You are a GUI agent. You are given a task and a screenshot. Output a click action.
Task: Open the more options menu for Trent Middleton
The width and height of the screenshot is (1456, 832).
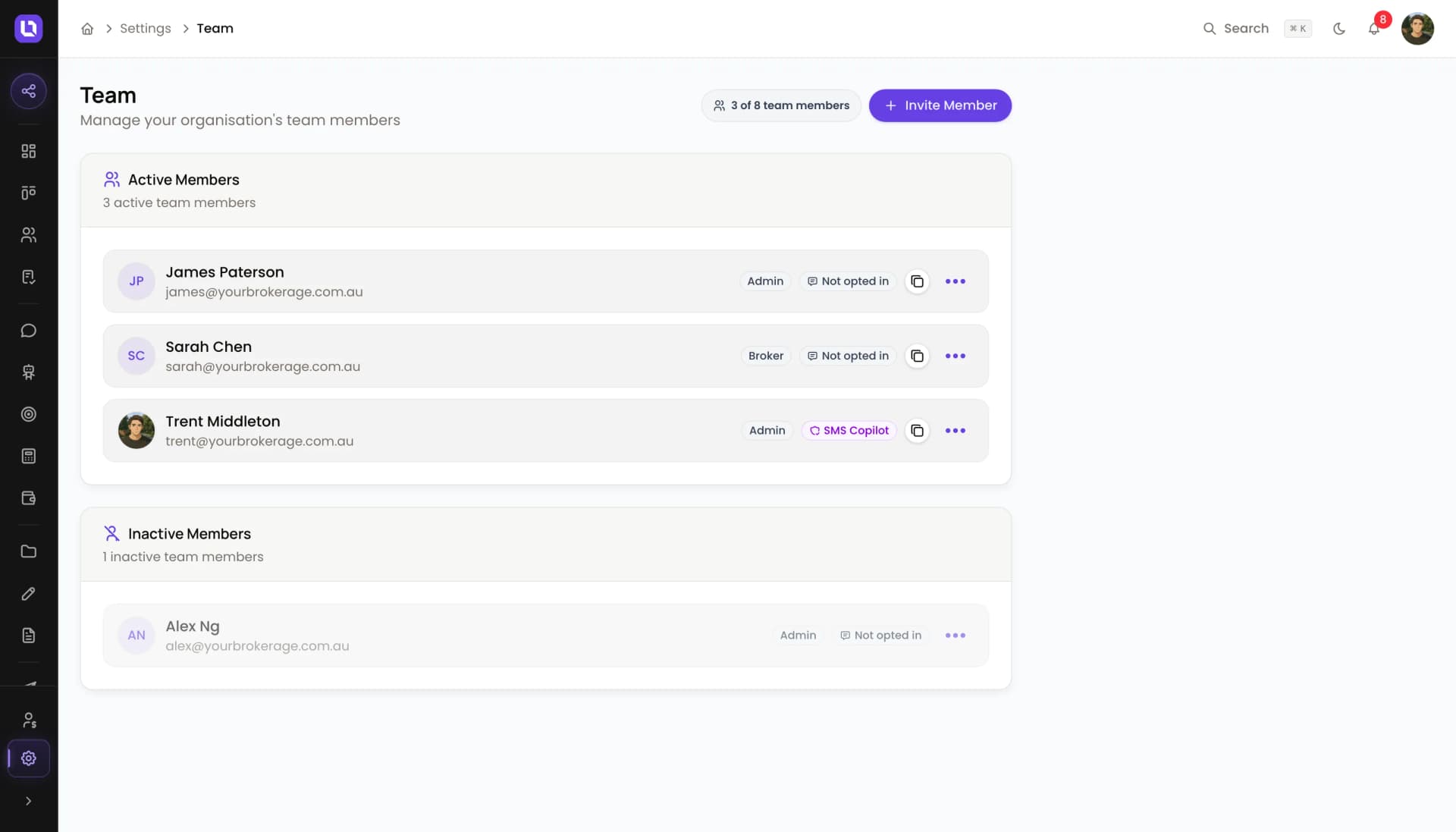(x=955, y=431)
